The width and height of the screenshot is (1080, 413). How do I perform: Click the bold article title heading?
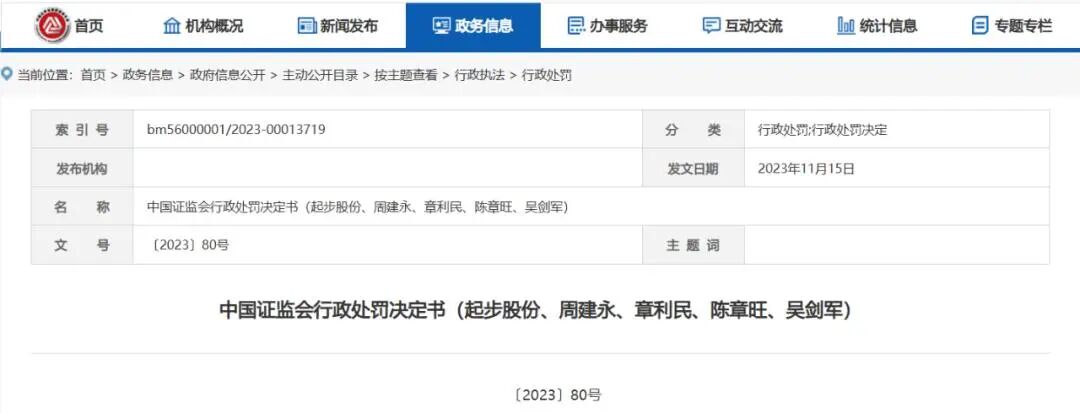pos(536,310)
